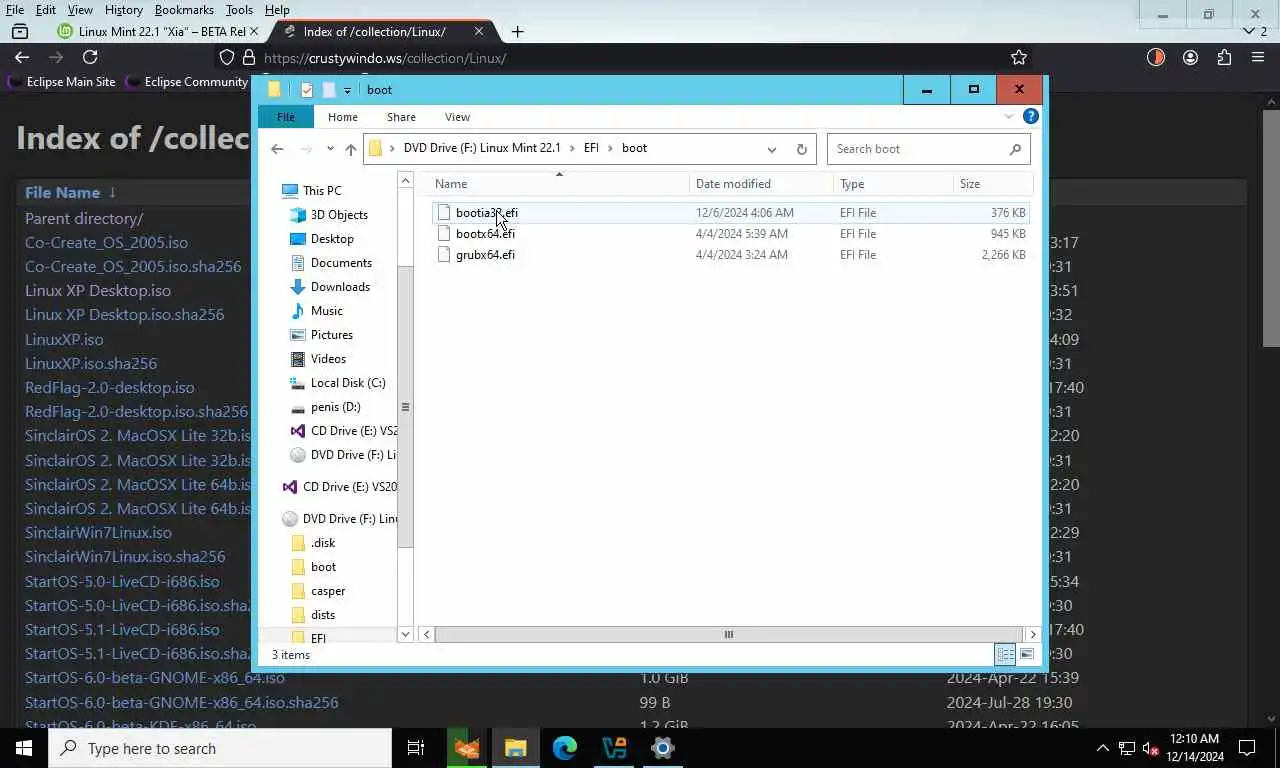Refresh the boot folder view
The height and width of the screenshot is (768, 1280).
(x=801, y=149)
